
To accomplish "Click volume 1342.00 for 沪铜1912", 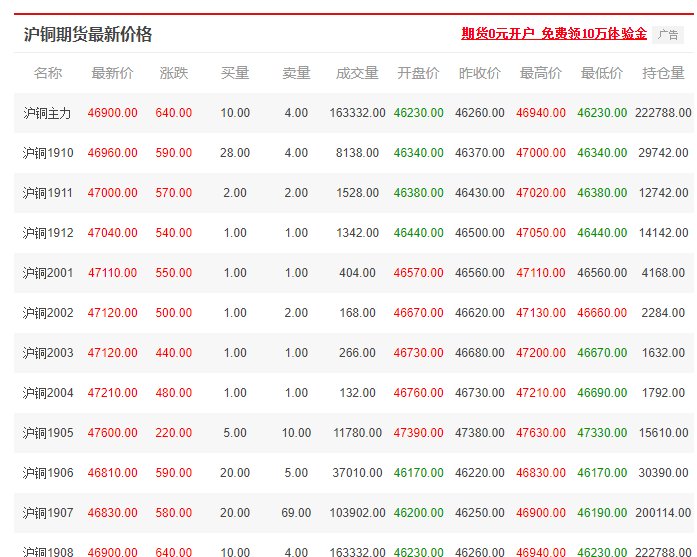I will click(x=357, y=233).
